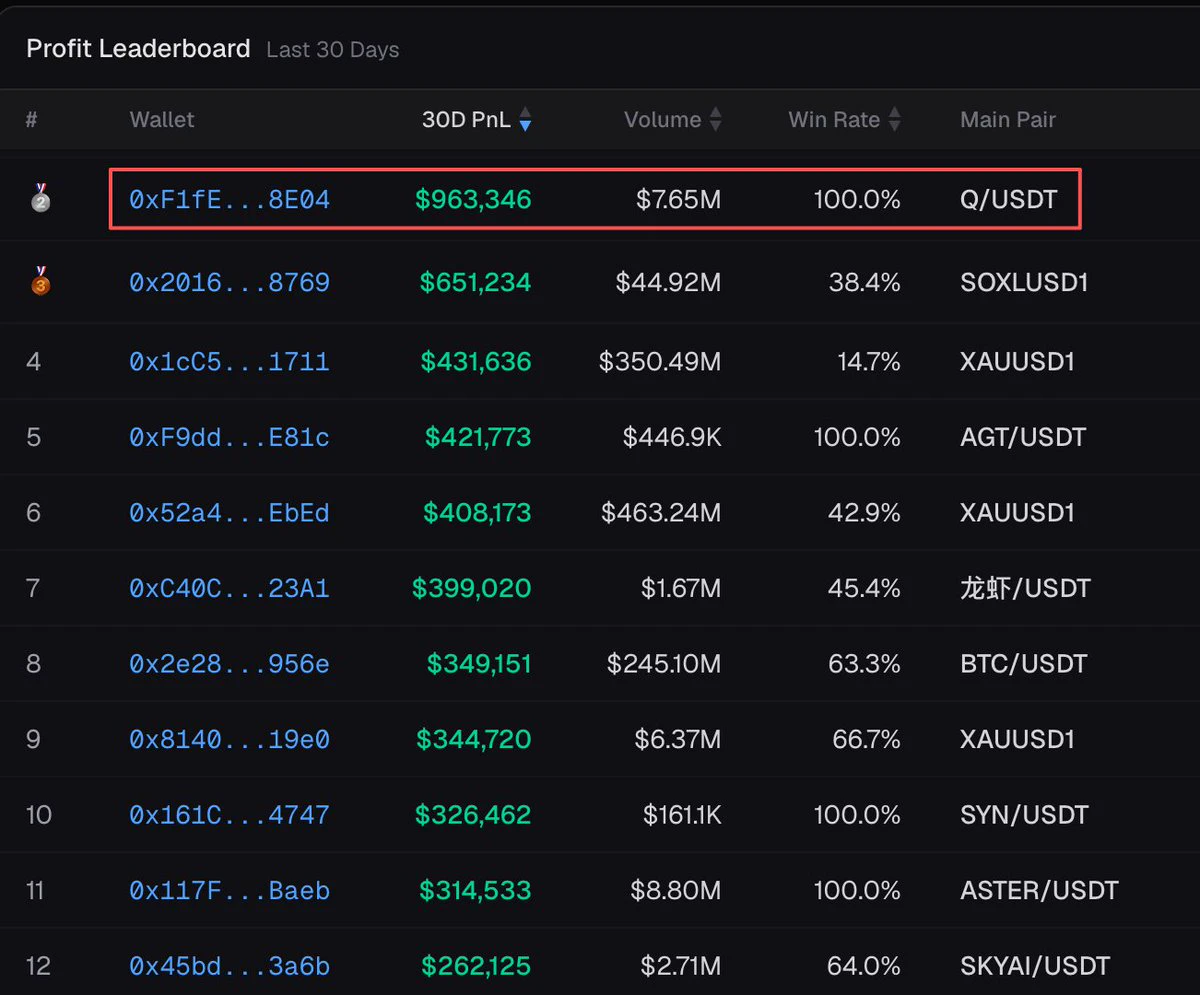Click the Profit Leaderboard title
This screenshot has height=995, width=1200.
138,48
